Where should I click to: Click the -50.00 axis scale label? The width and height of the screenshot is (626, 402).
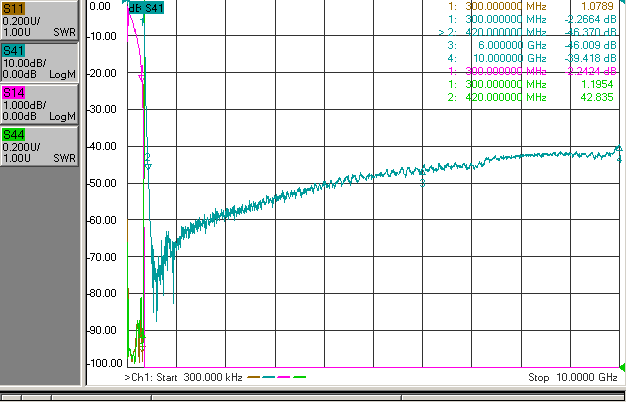104,183
